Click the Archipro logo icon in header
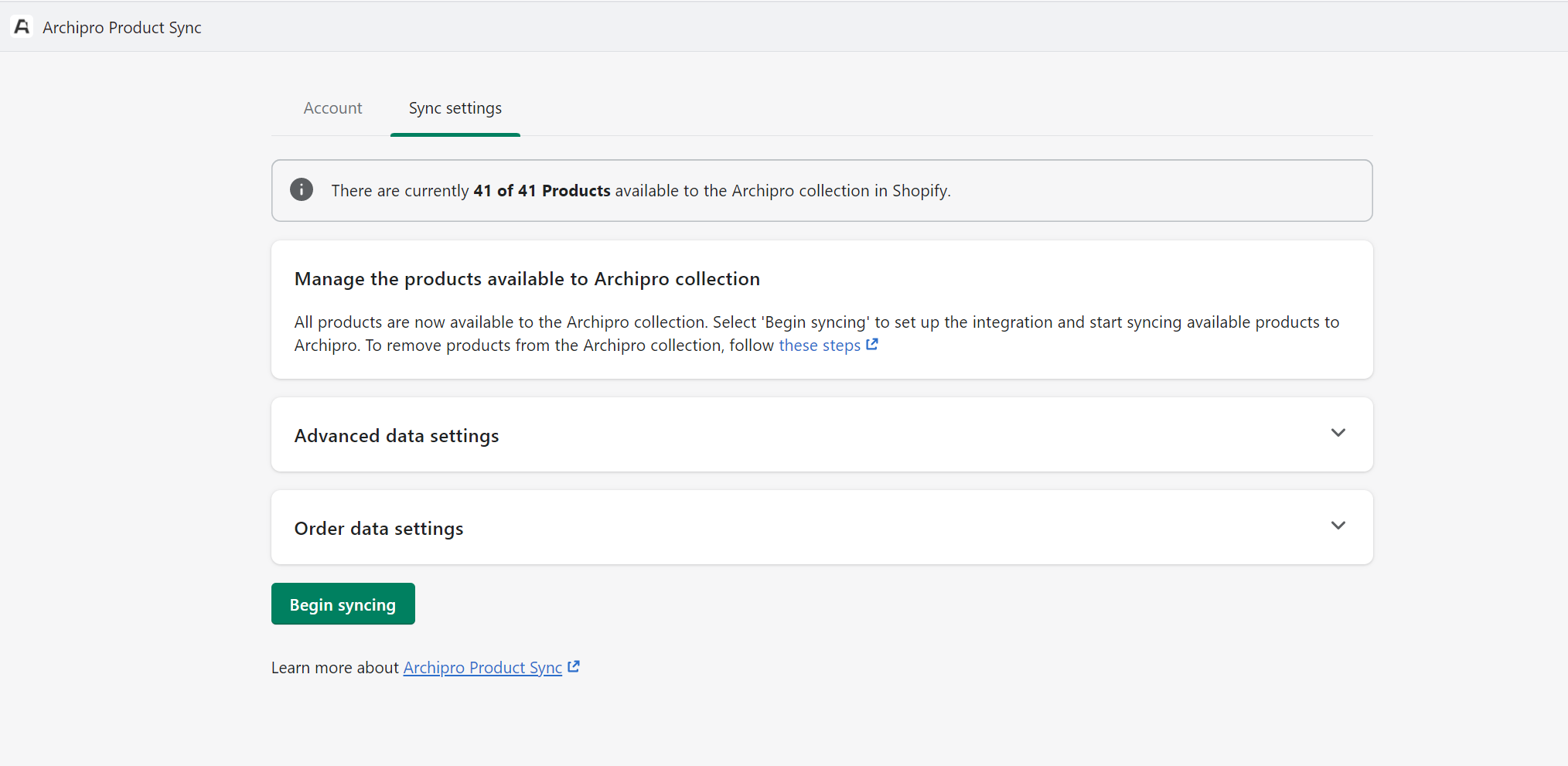Screen dimensions: 1568x766 click(22, 27)
